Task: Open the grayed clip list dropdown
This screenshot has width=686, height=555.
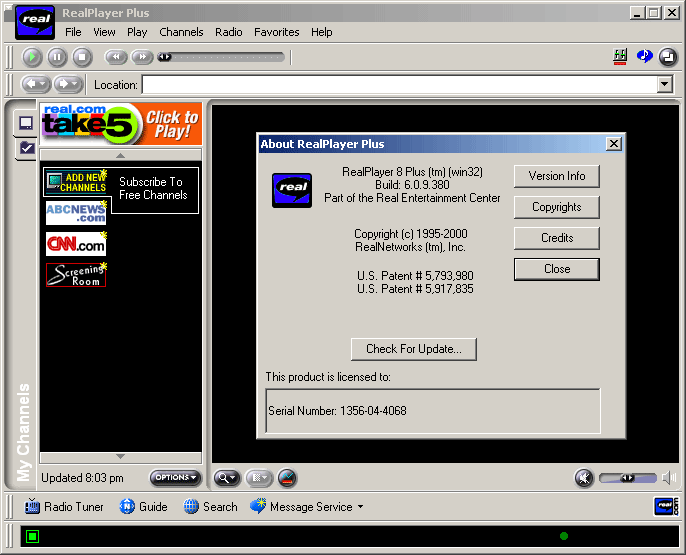Action: point(259,478)
